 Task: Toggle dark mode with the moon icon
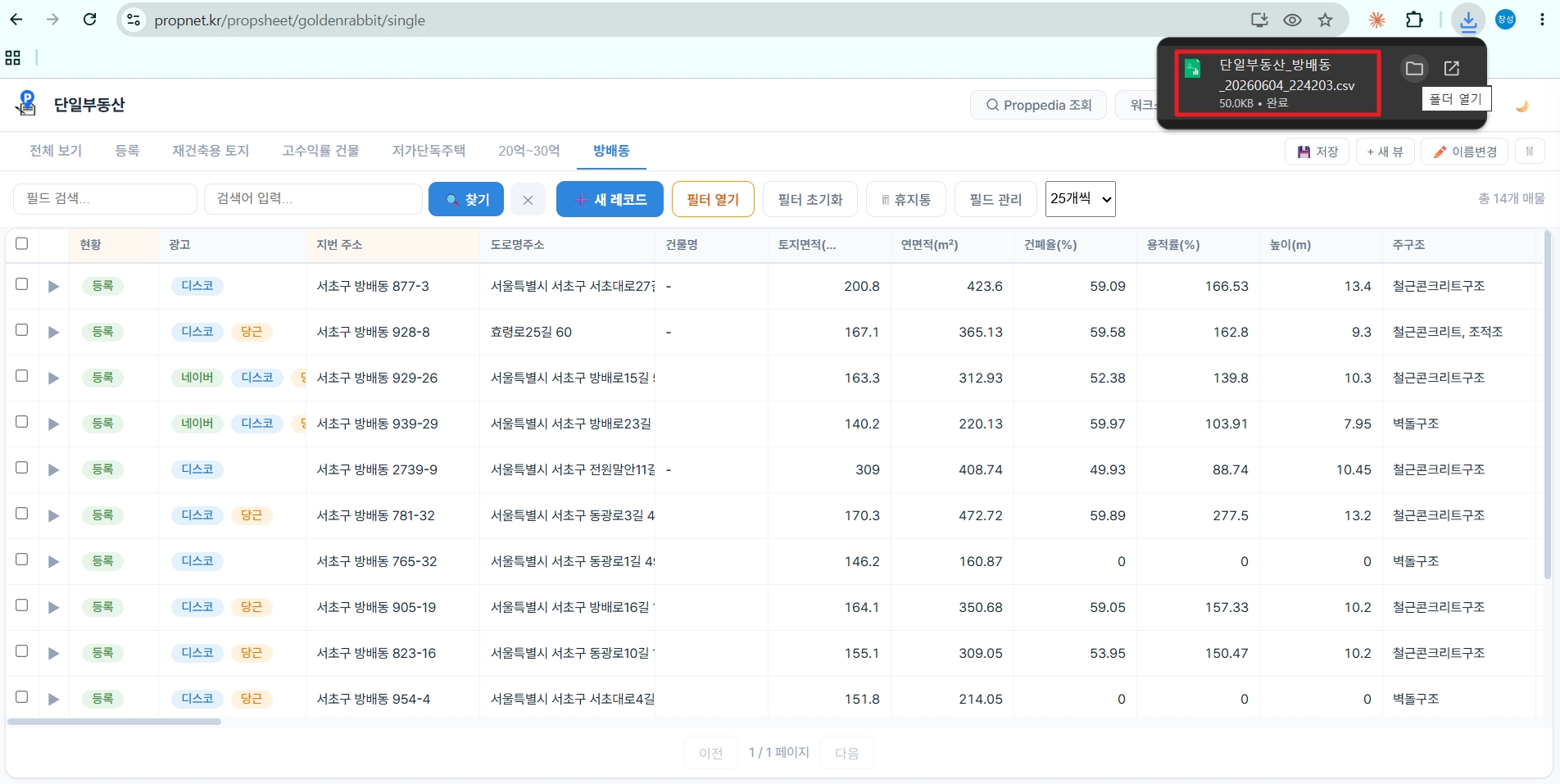coord(1522,106)
